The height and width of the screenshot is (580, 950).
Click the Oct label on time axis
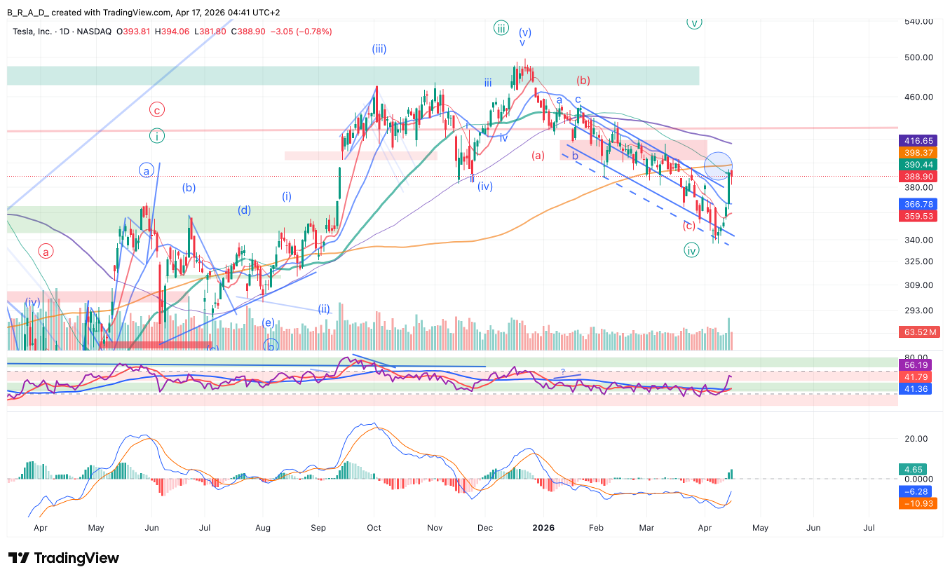tap(374, 525)
